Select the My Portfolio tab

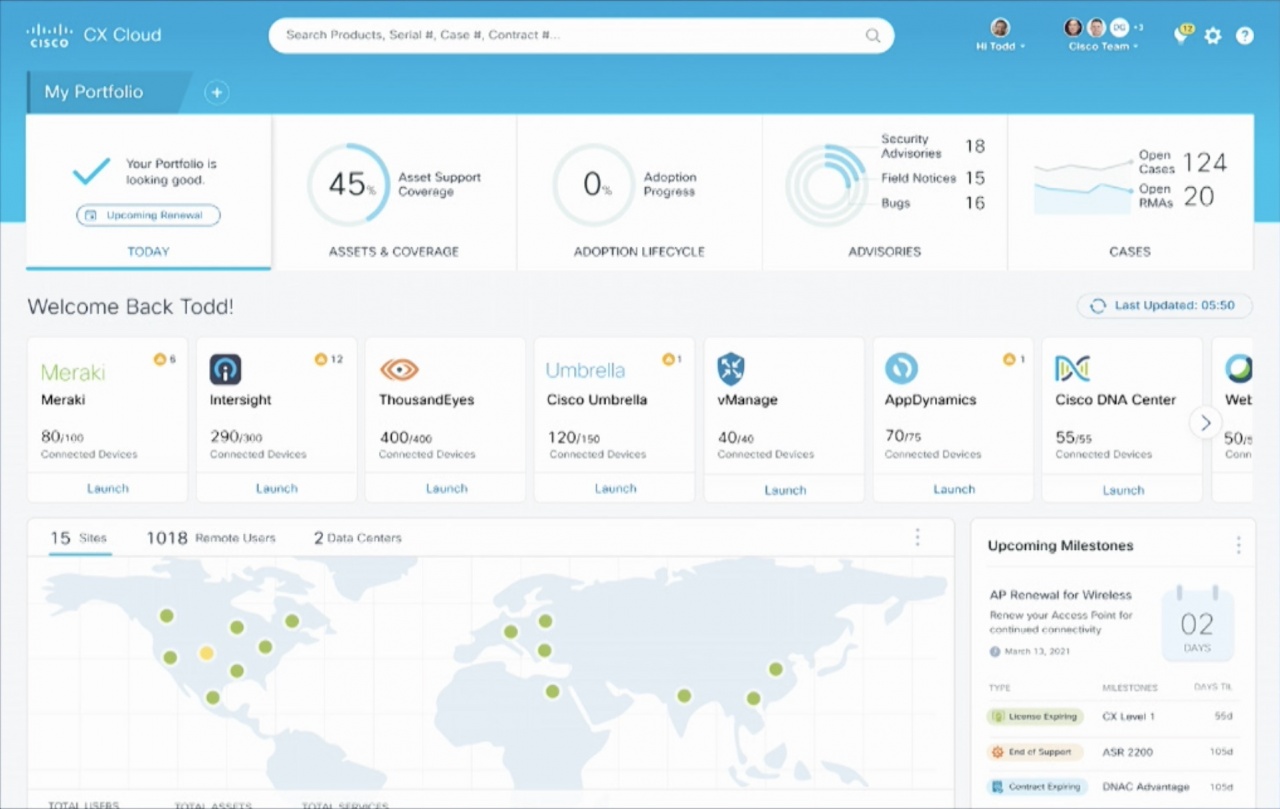107,92
